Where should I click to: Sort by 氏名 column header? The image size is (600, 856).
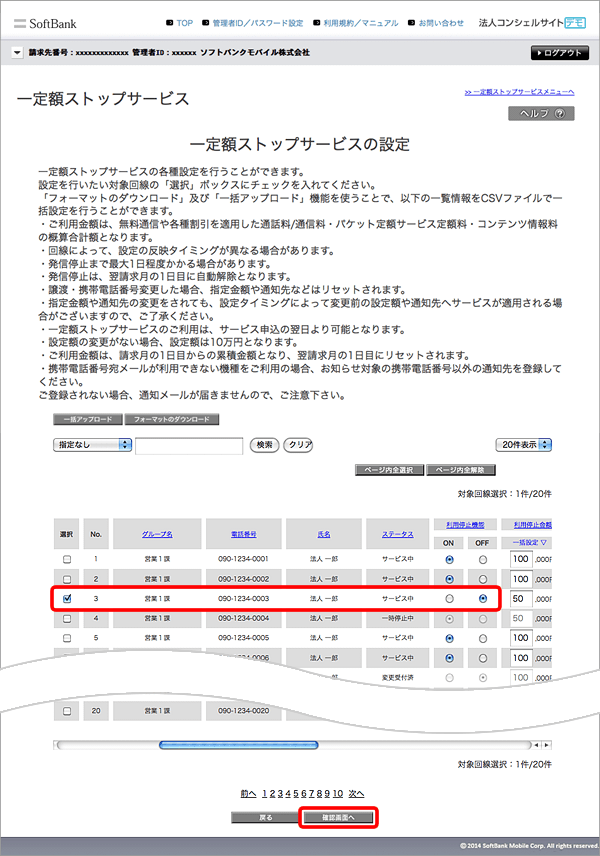324,534
